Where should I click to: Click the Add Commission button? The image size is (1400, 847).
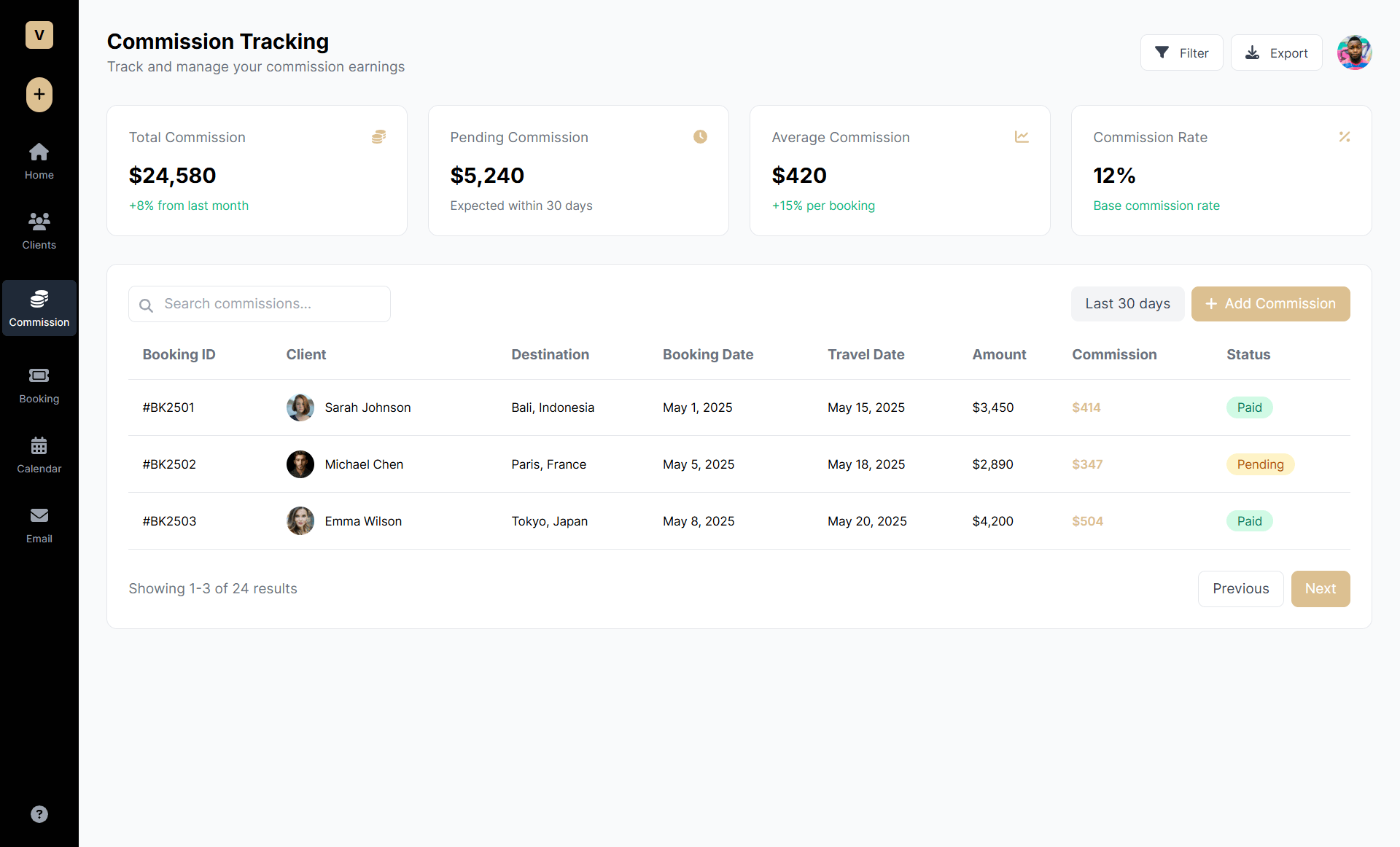[1270, 303]
